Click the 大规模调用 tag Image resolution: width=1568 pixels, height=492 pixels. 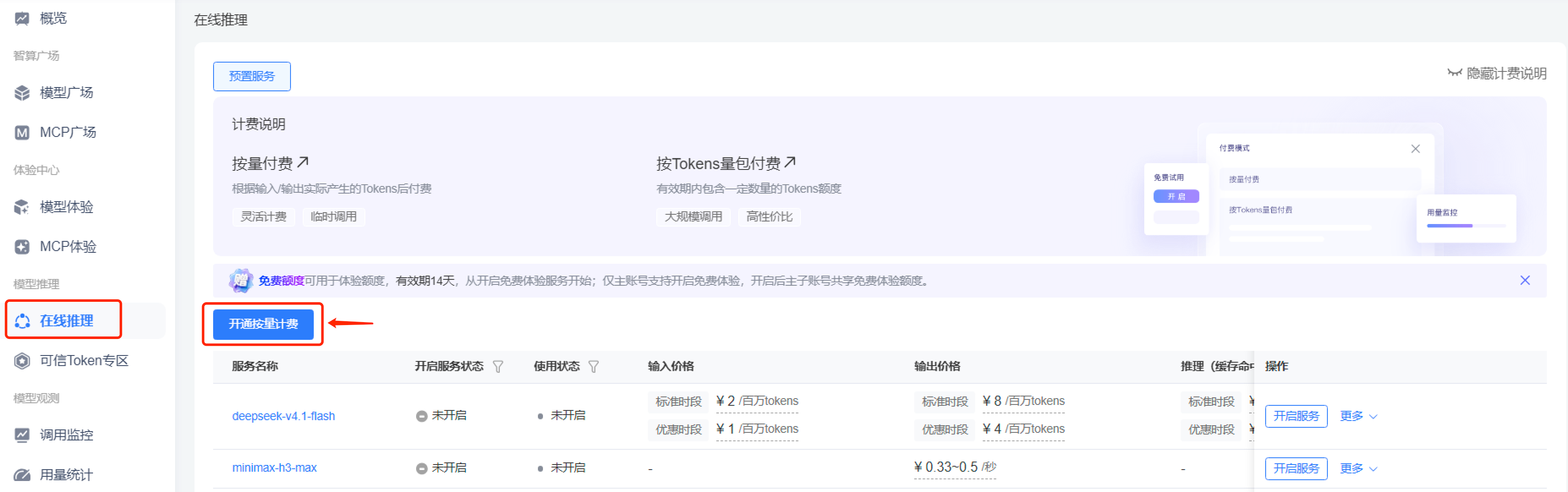click(694, 217)
